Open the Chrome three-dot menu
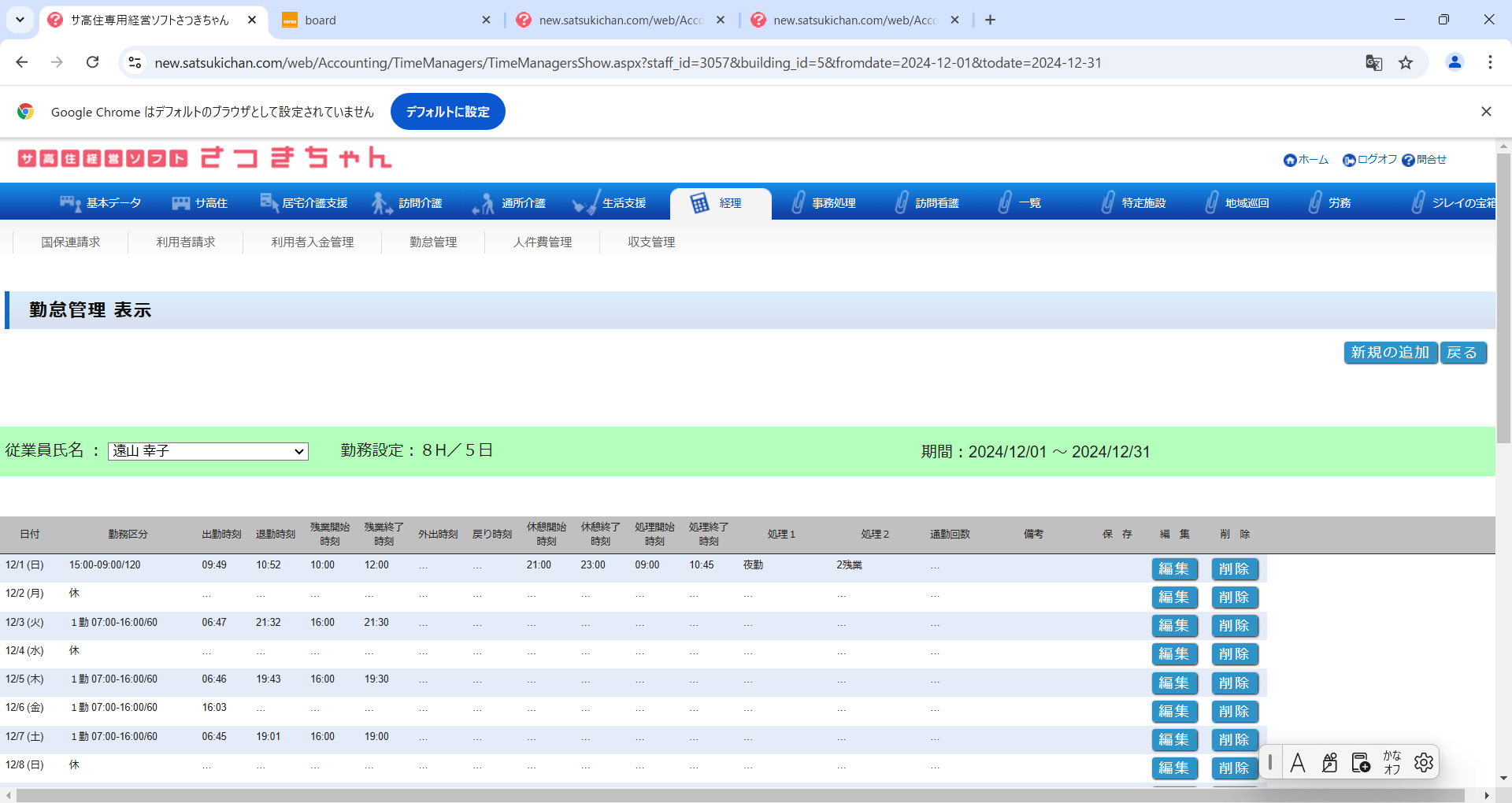 [x=1490, y=62]
